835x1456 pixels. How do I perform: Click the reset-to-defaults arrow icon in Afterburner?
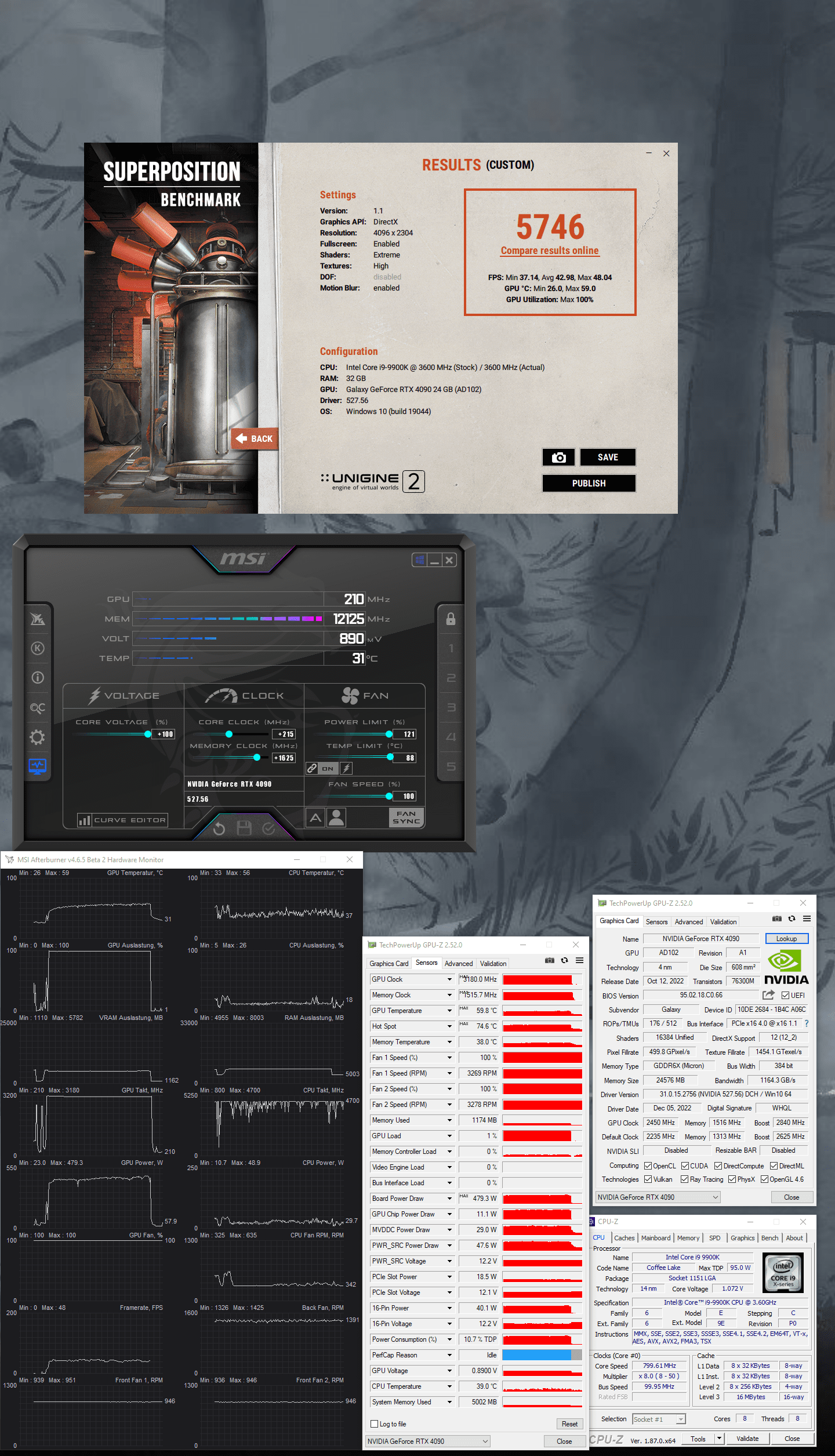tap(219, 829)
